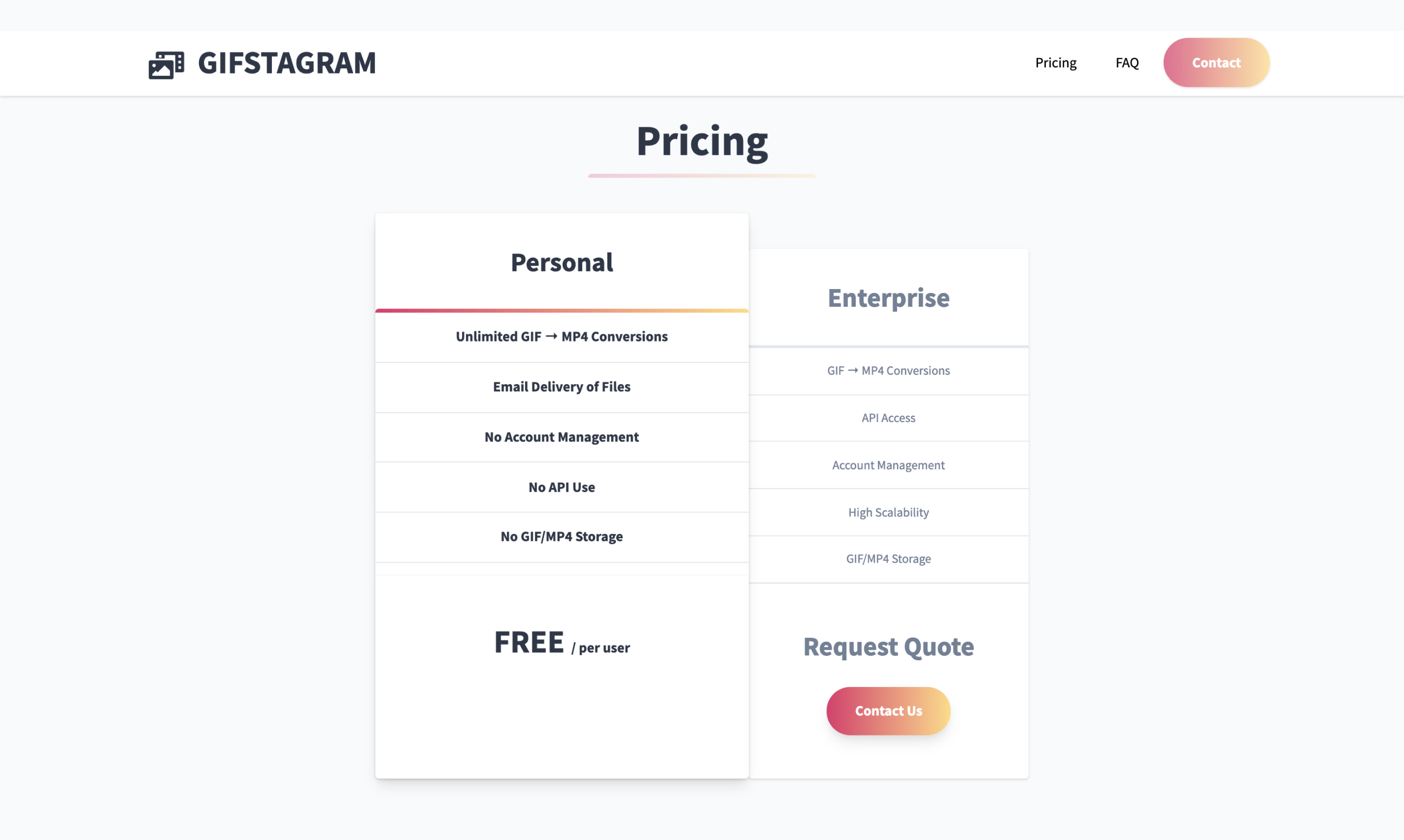Select the GIFSTAGRAM brand name in header

point(286,63)
